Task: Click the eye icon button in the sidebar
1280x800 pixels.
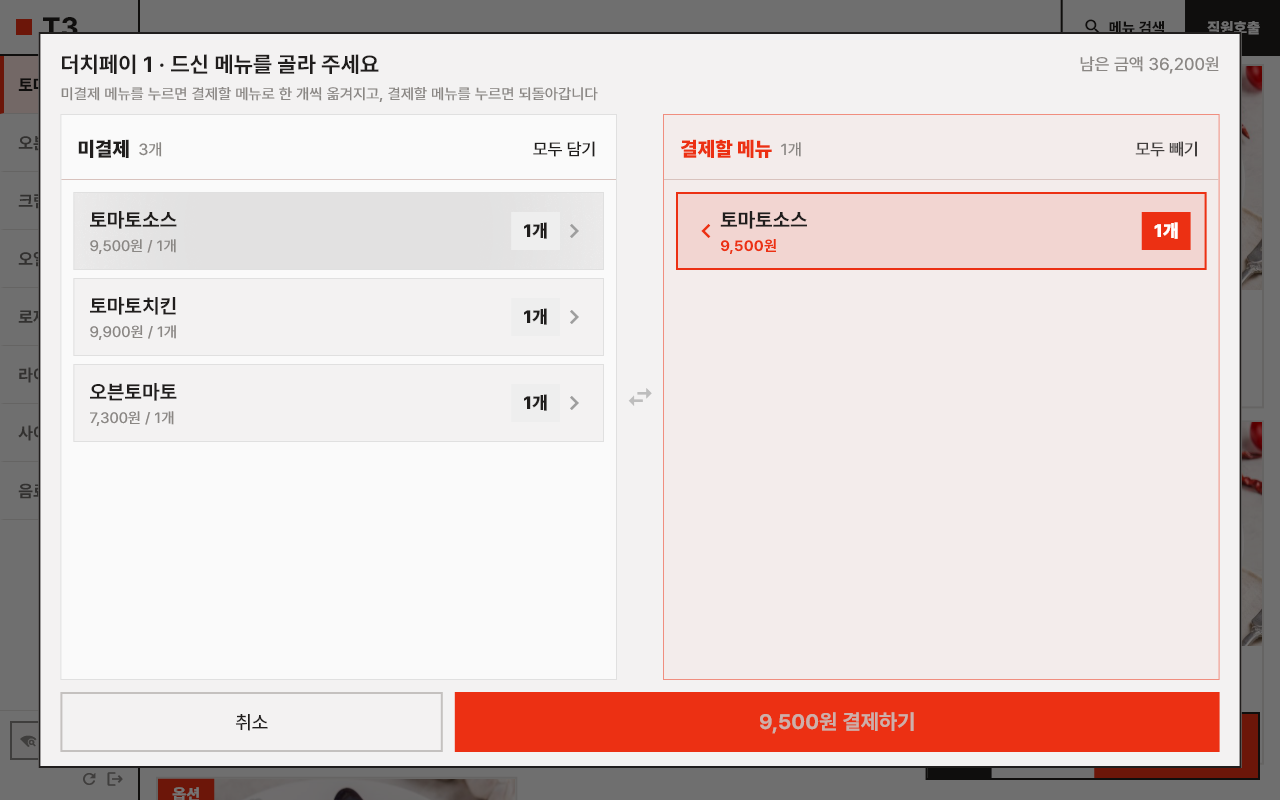Action: point(27,741)
